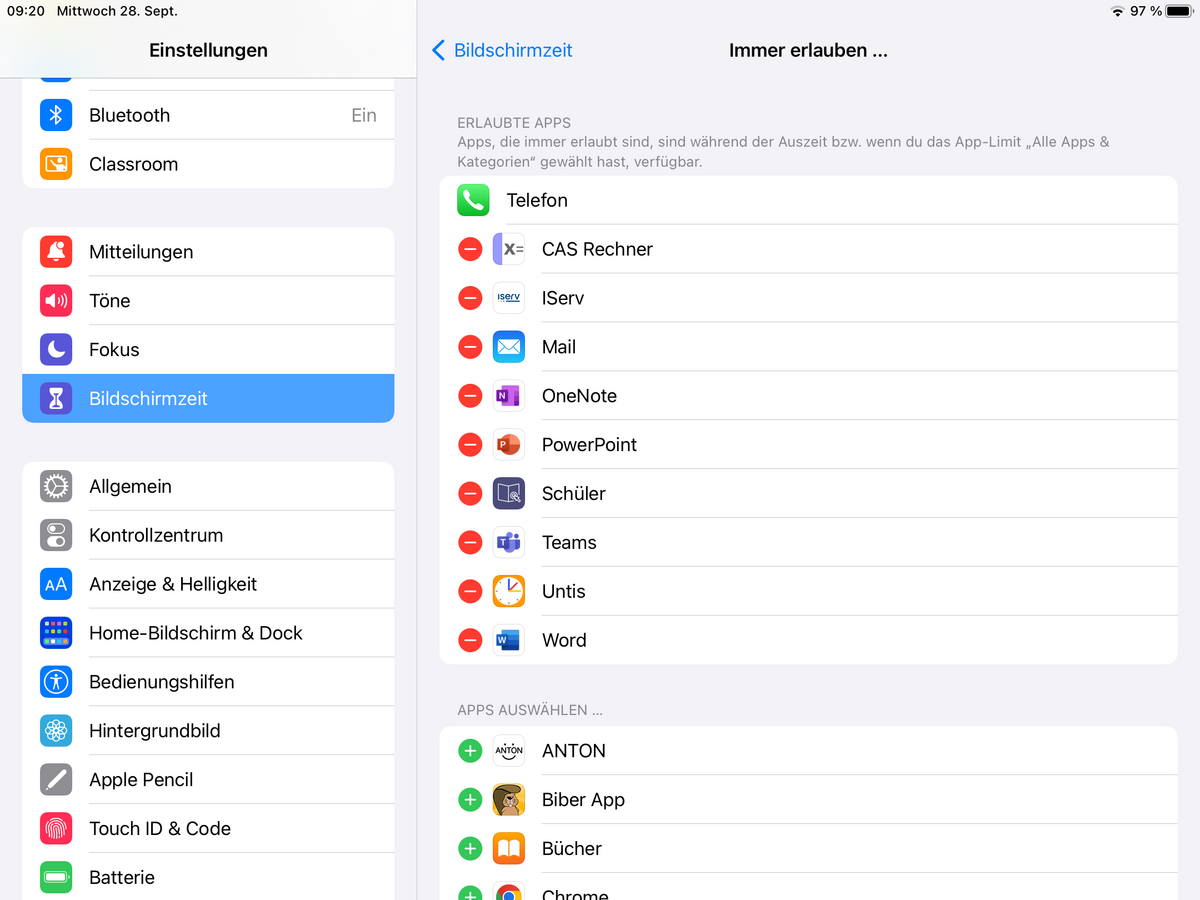
Task: Tap the Teams app icon
Action: pos(509,542)
